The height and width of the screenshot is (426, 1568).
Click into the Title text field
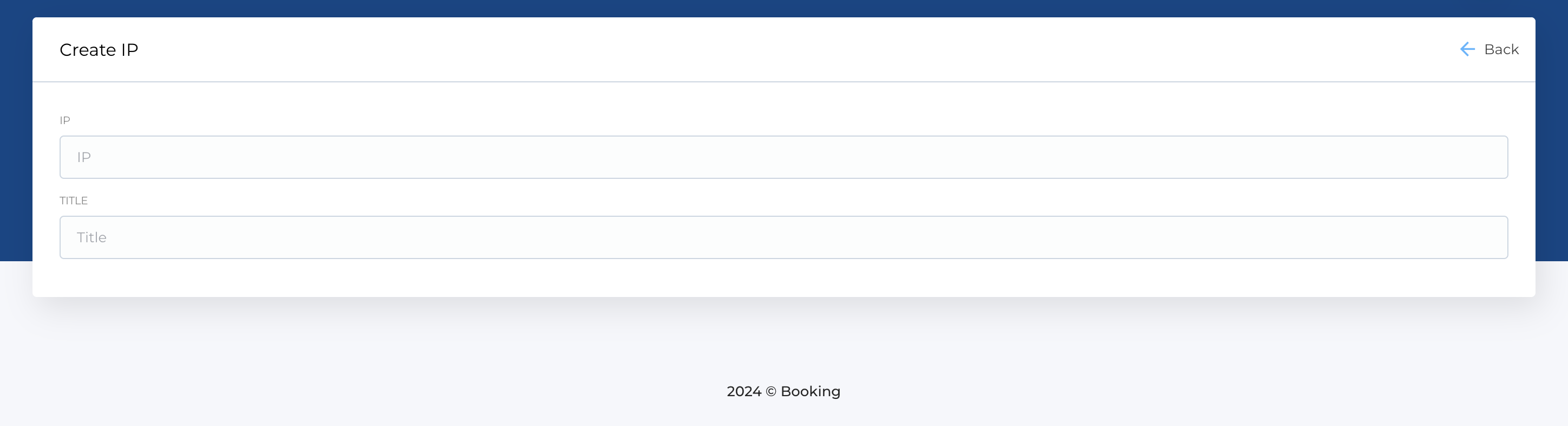(x=783, y=238)
